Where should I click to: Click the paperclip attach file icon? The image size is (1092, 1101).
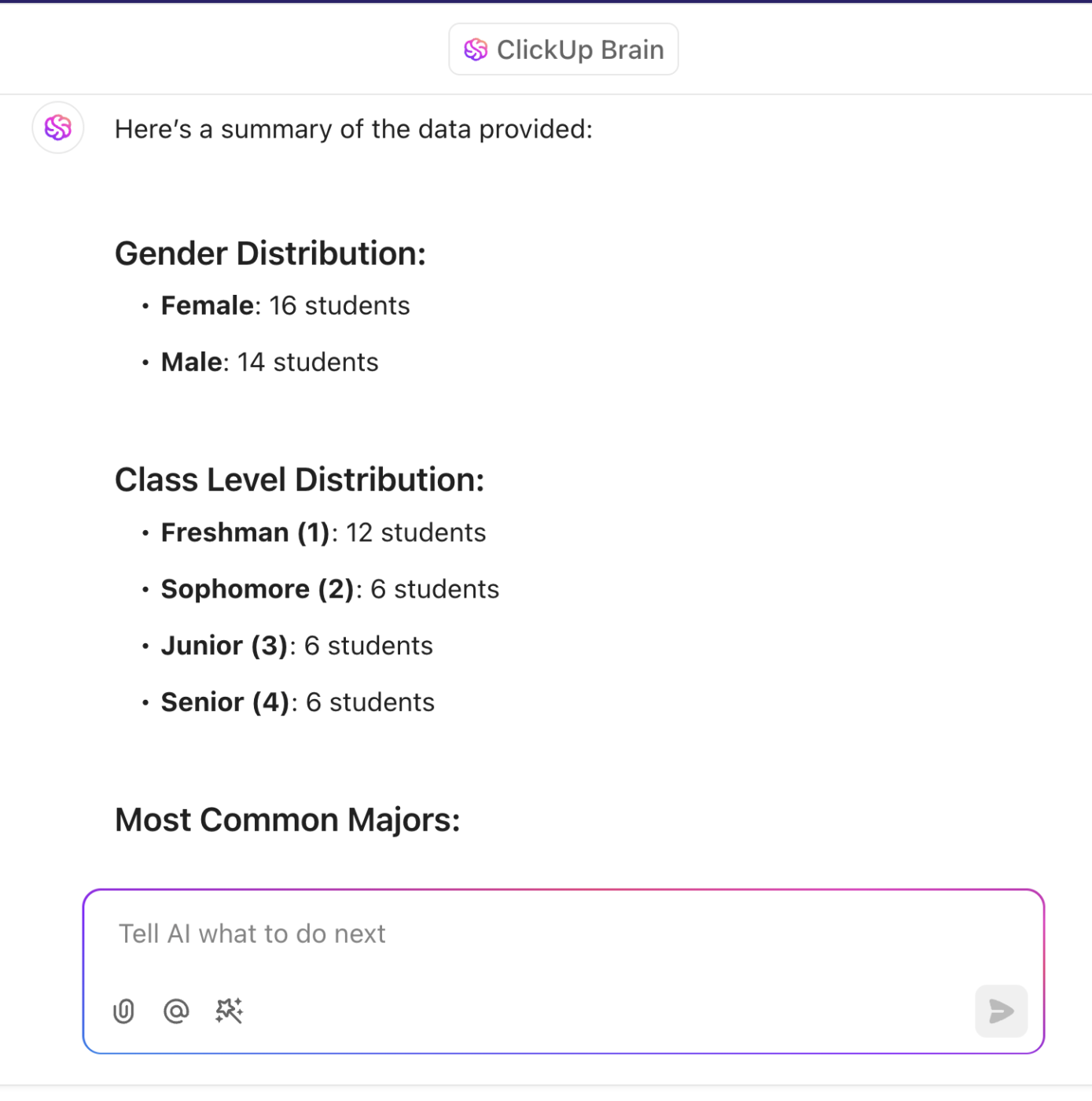(124, 1011)
